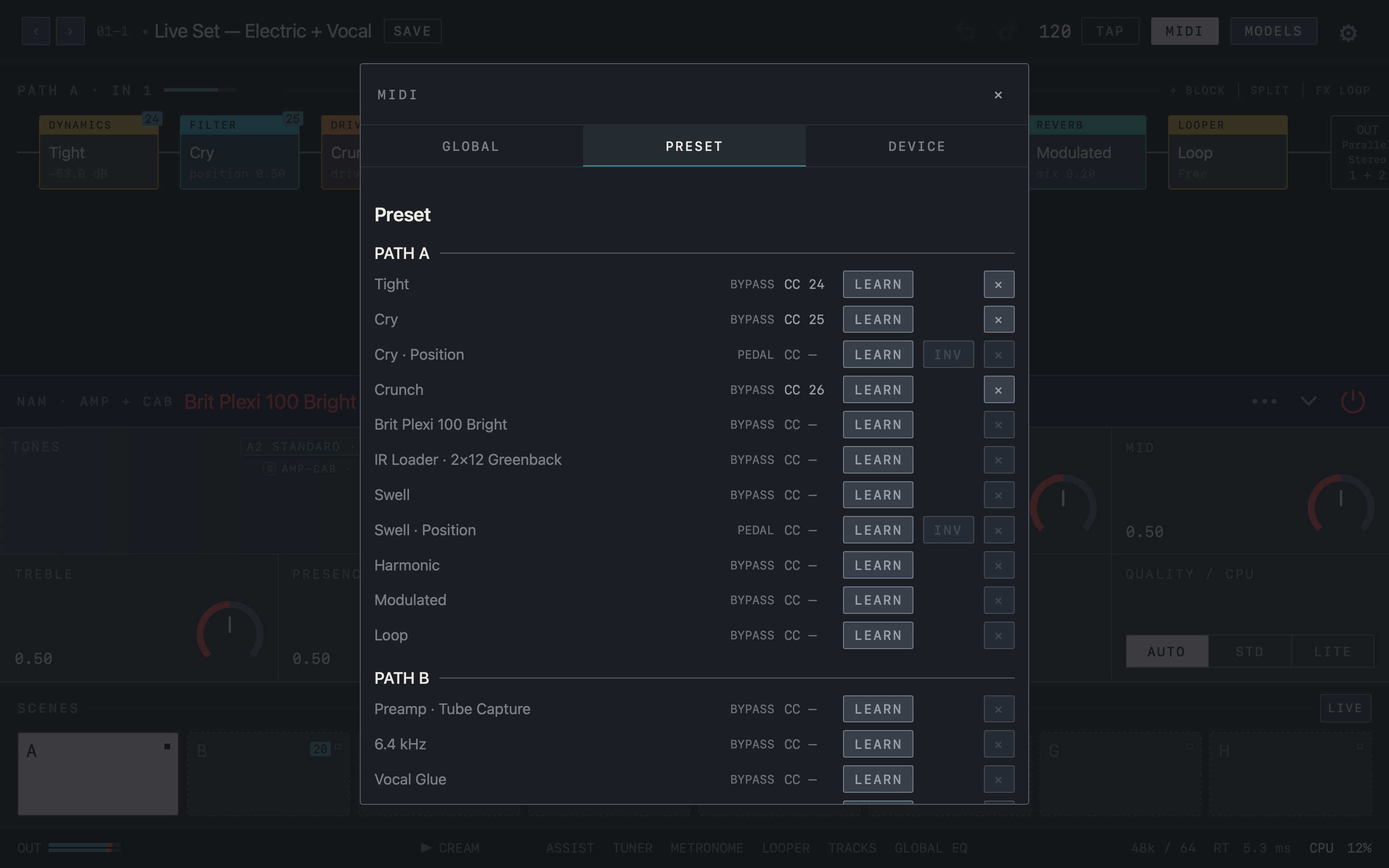The width and height of the screenshot is (1389, 868).
Task: Click the SAVE preset button
Action: 412,31
